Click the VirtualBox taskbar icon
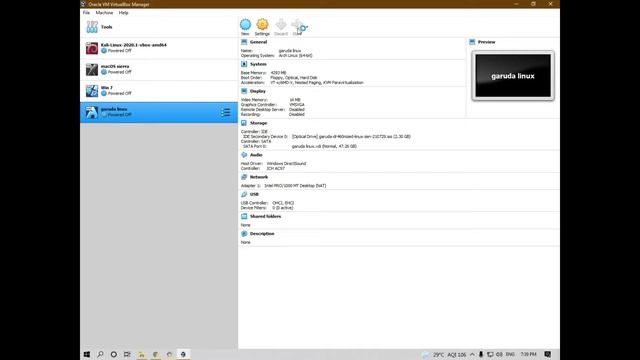Image resolution: width=640 pixels, height=360 pixels. [x=183, y=354]
